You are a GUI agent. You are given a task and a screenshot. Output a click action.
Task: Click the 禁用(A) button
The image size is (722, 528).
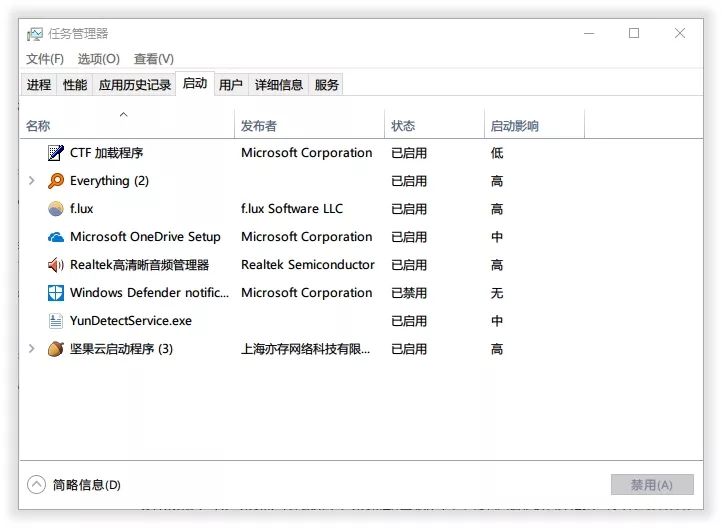(652, 485)
